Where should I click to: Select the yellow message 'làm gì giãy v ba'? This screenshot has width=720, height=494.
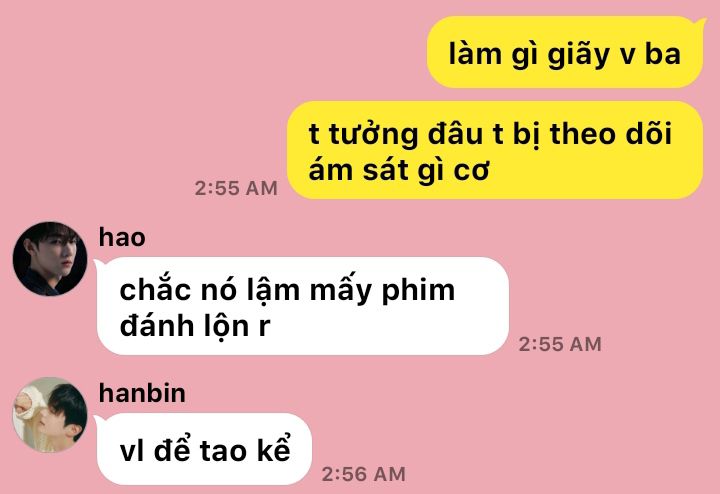(x=565, y=52)
